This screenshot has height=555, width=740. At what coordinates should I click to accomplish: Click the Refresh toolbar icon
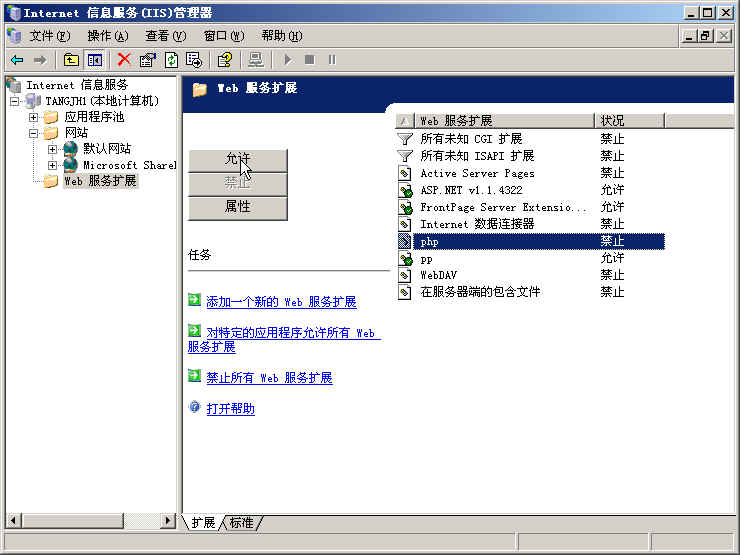(x=171, y=60)
